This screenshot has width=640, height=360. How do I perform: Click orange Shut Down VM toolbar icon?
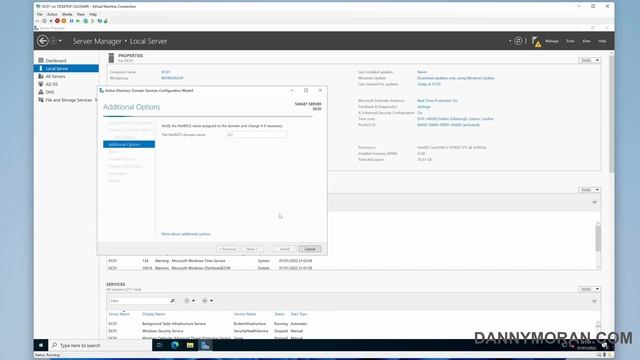64,21
